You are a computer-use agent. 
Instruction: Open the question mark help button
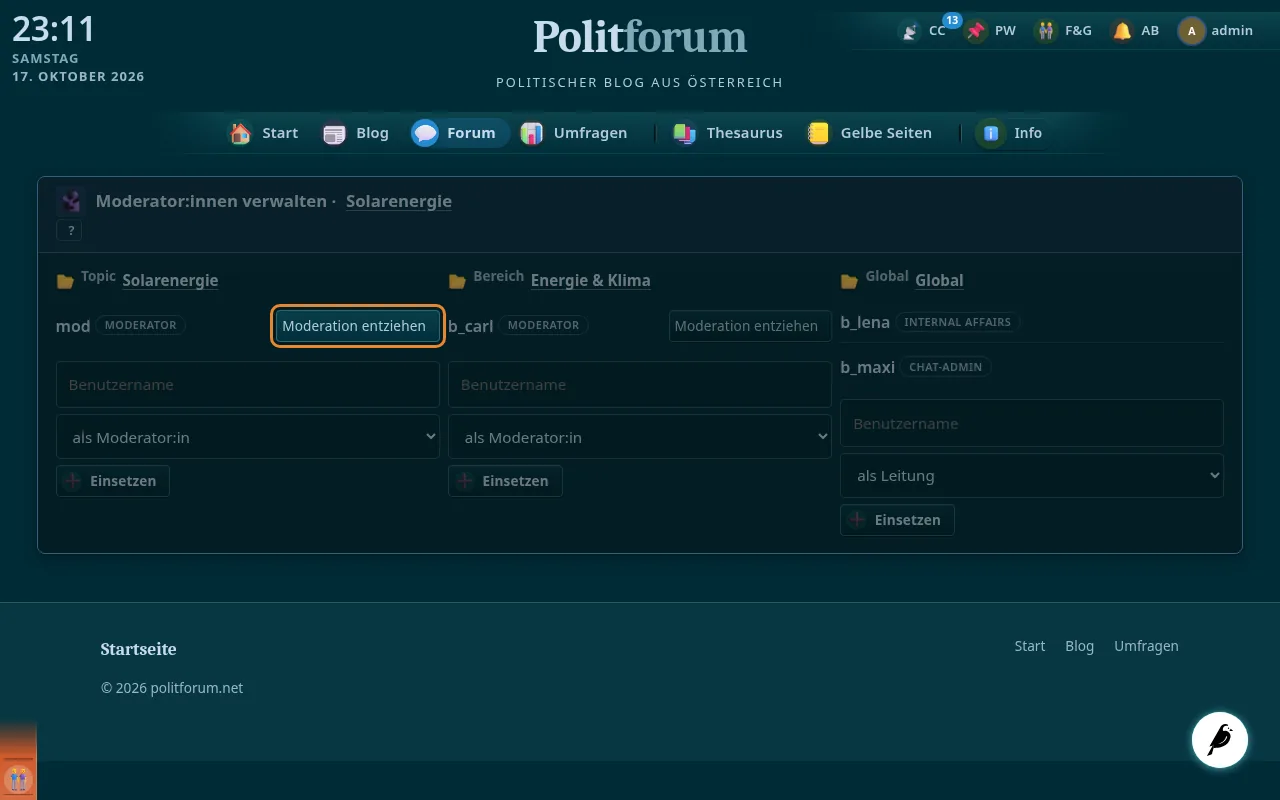[70, 231]
